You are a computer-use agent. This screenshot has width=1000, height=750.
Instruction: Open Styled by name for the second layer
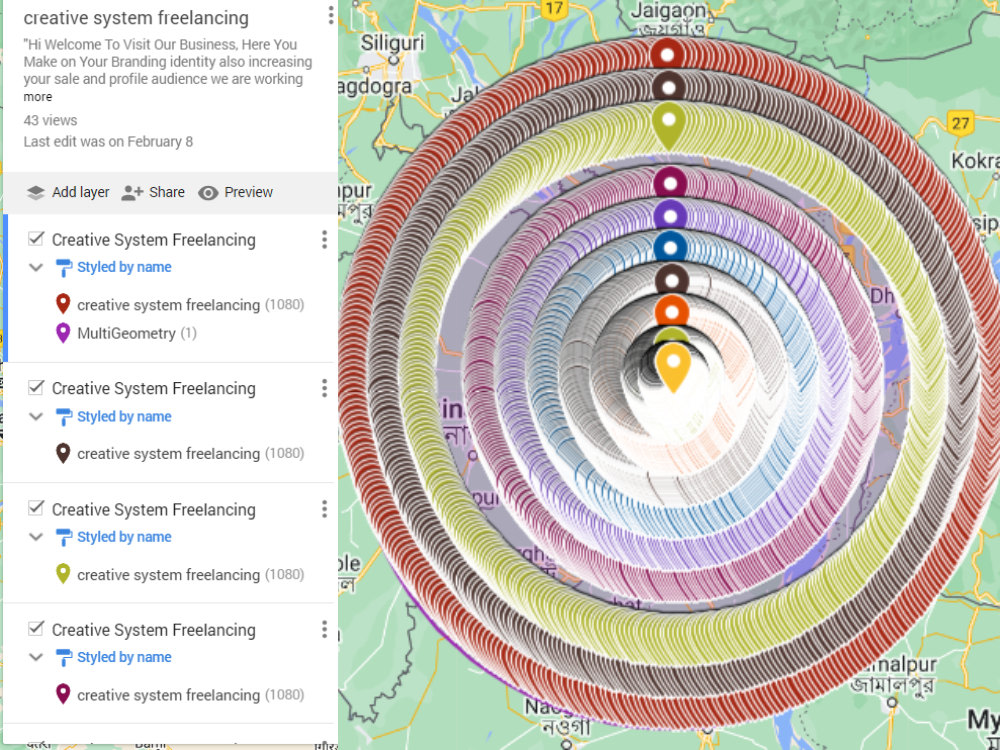pos(124,417)
